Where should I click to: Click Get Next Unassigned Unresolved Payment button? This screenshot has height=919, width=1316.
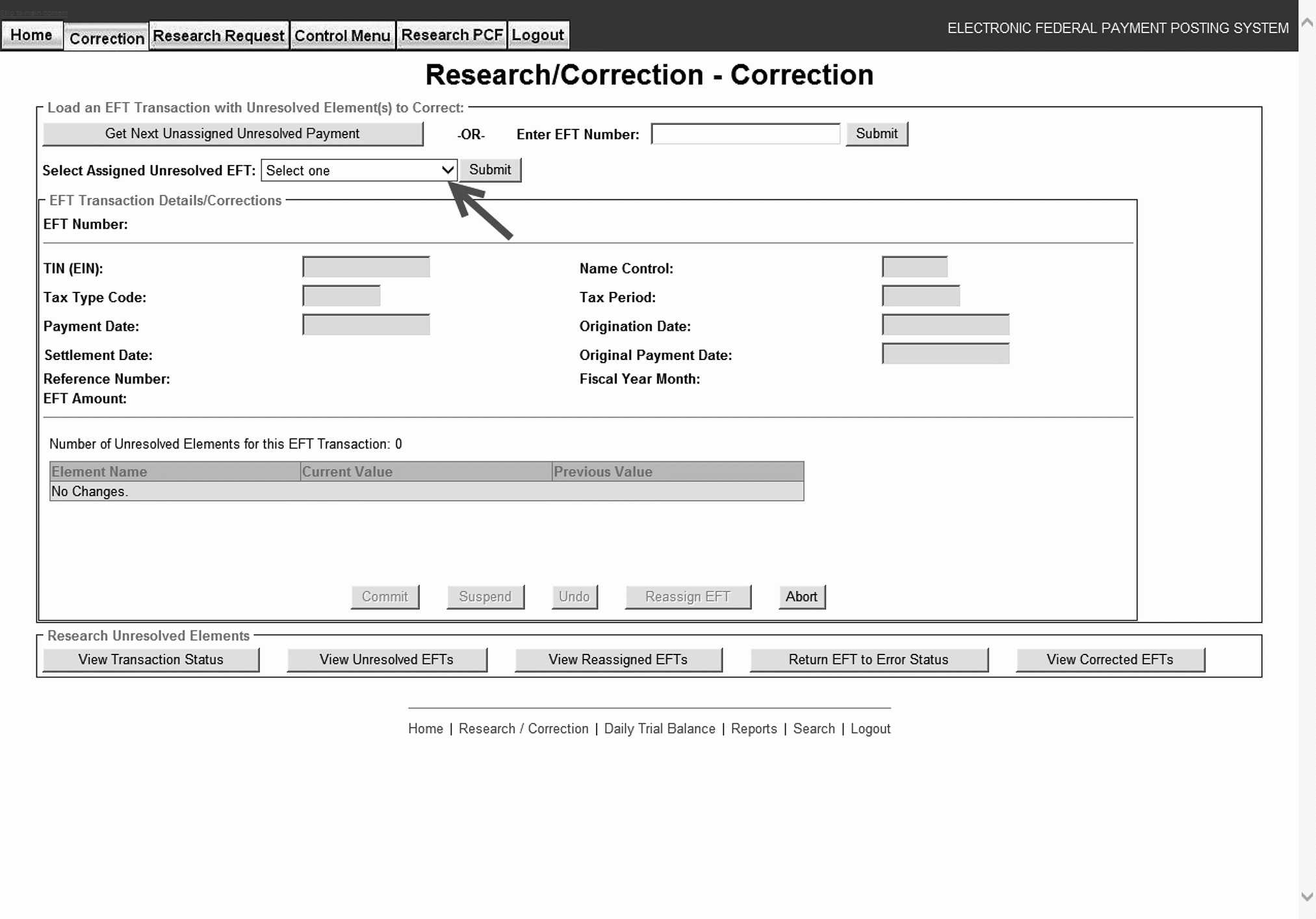coord(232,134)
